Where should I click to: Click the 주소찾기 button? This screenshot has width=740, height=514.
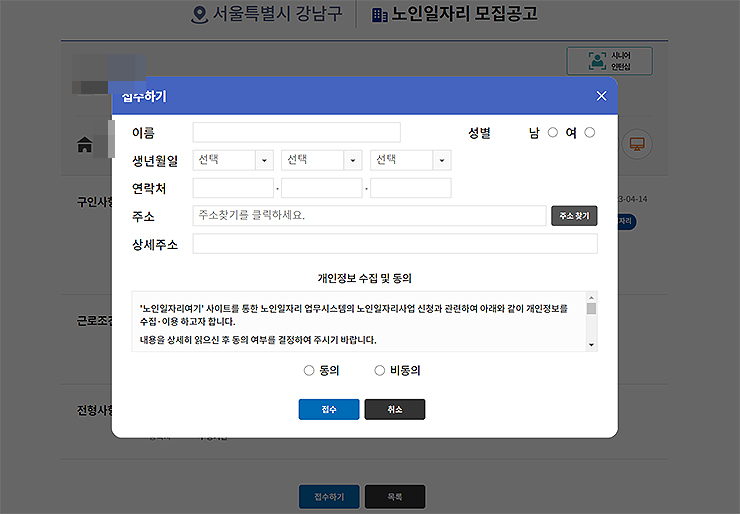pyautogui.click(x=574, y=216)
